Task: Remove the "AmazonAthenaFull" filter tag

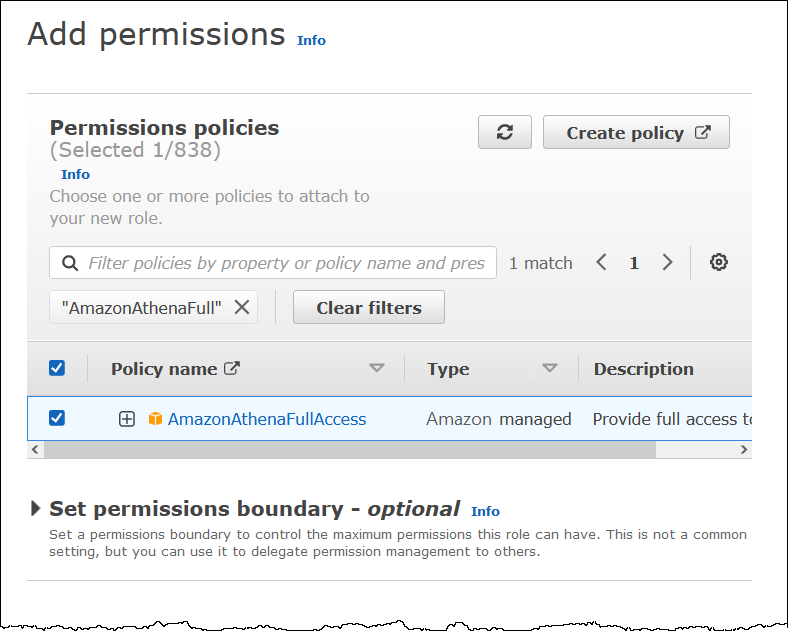Action: [242, 308]
